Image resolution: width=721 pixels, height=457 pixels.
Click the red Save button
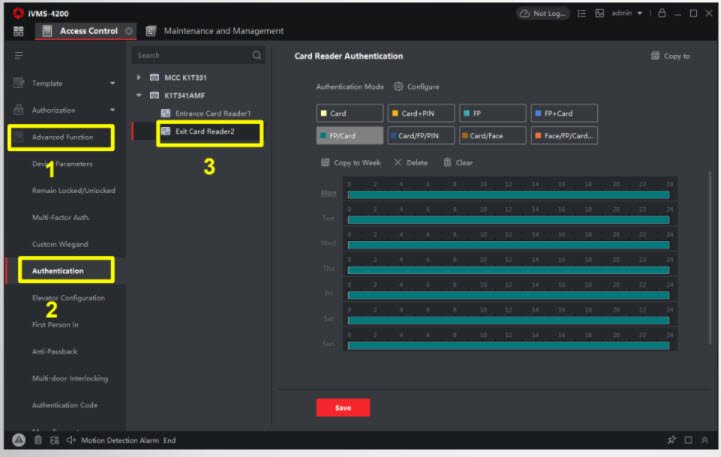(343, 407)
